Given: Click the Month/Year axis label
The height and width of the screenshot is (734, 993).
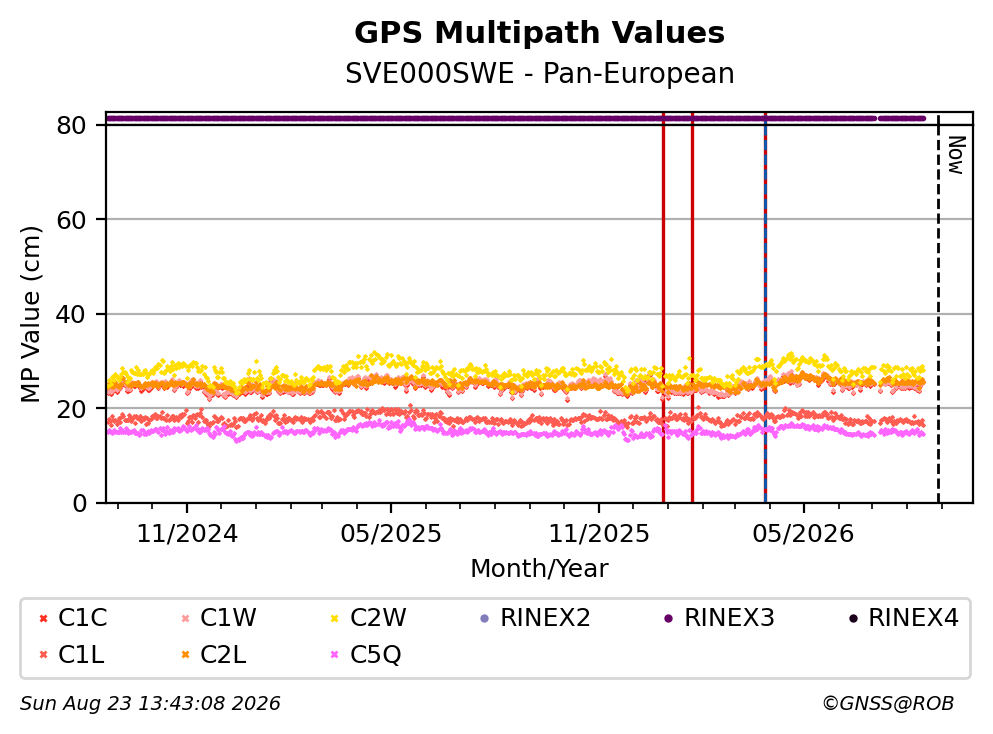Looking at the screenshot, I should click(x=539, y=569).
